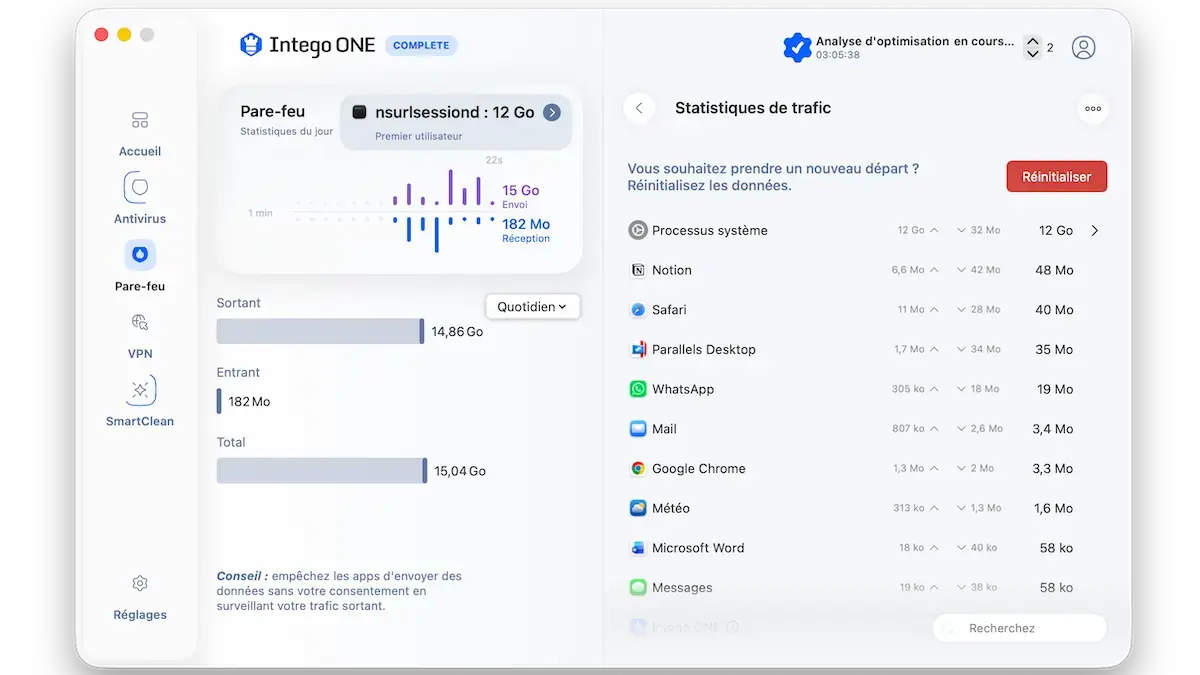This screenshot has height=675, width=1200.
Task: Open the VPN section in sidebar
Action: coord(140,335)
